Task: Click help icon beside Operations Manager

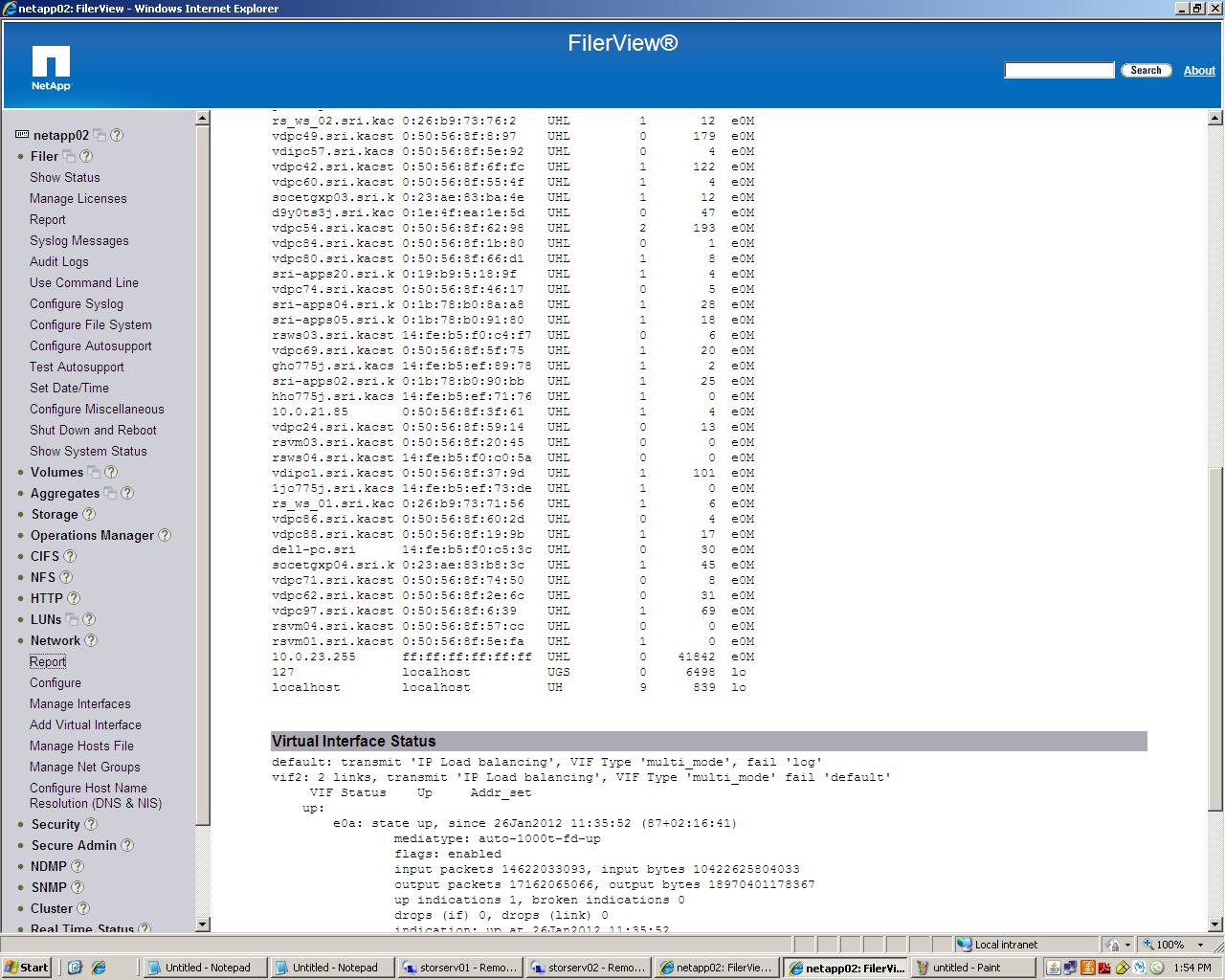Action: click(165, 535)
